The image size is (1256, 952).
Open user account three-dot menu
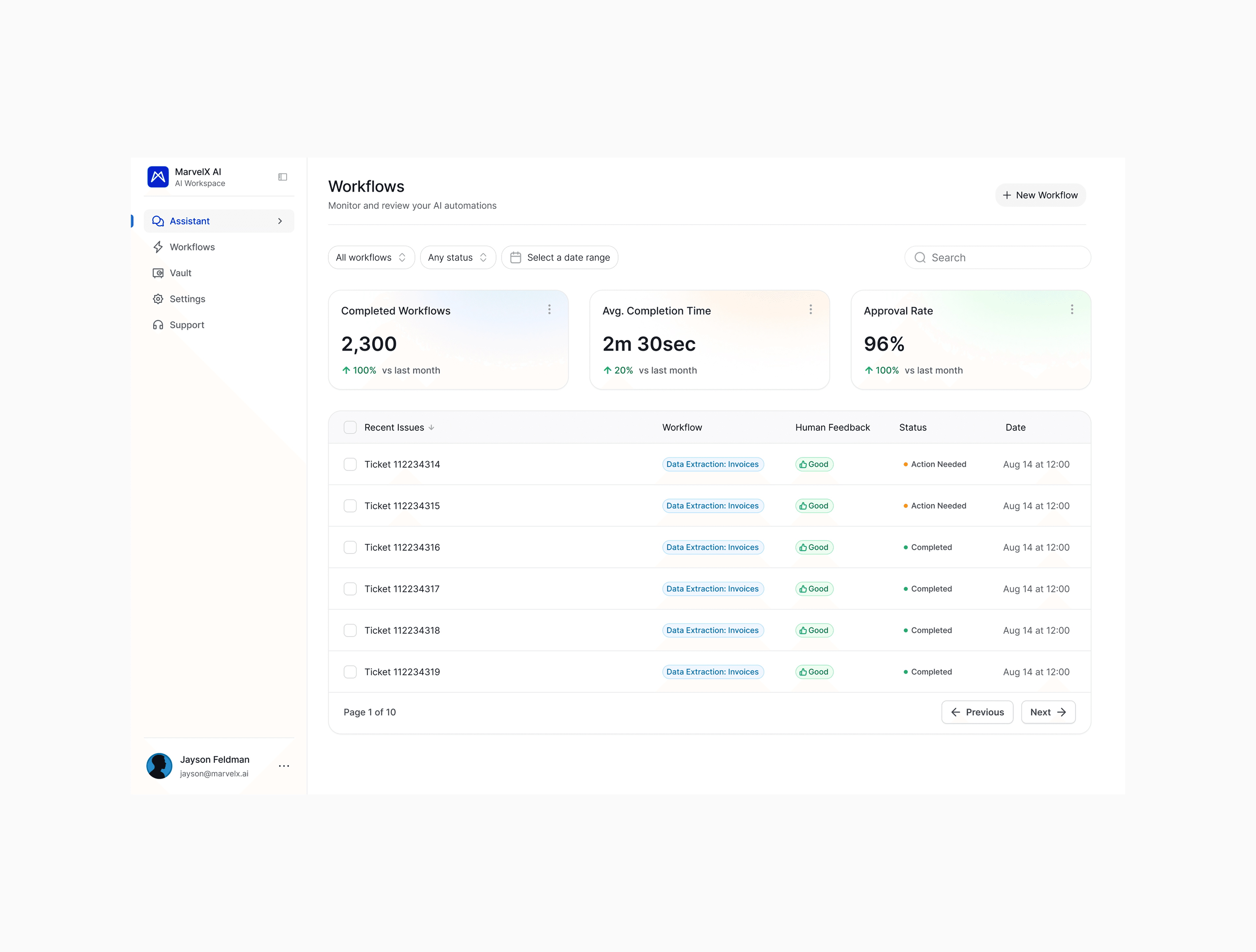pyautogui.click(x=284, y=766)
